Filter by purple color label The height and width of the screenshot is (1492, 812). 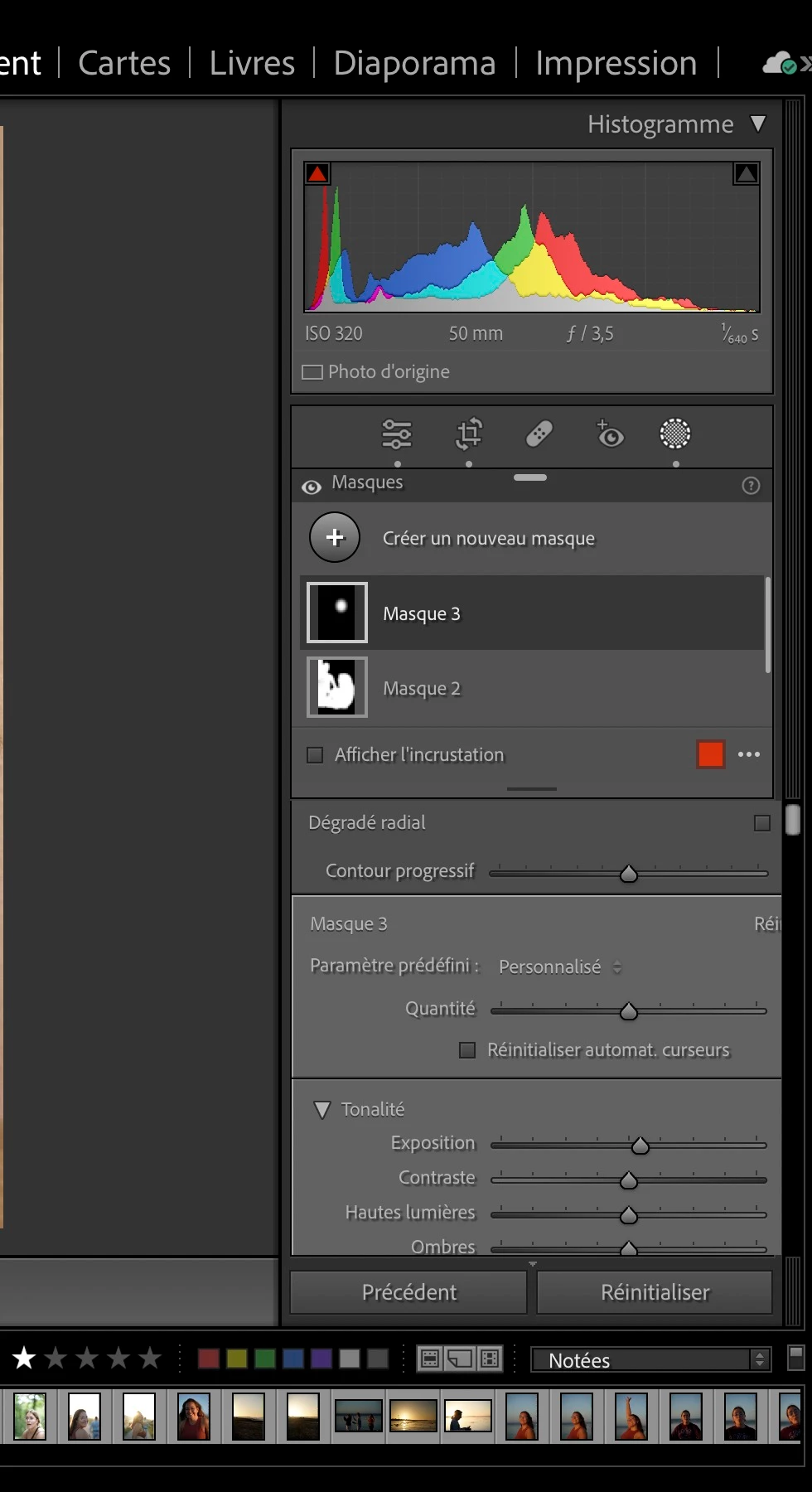pyautogui.click(x=321, y=1359)
